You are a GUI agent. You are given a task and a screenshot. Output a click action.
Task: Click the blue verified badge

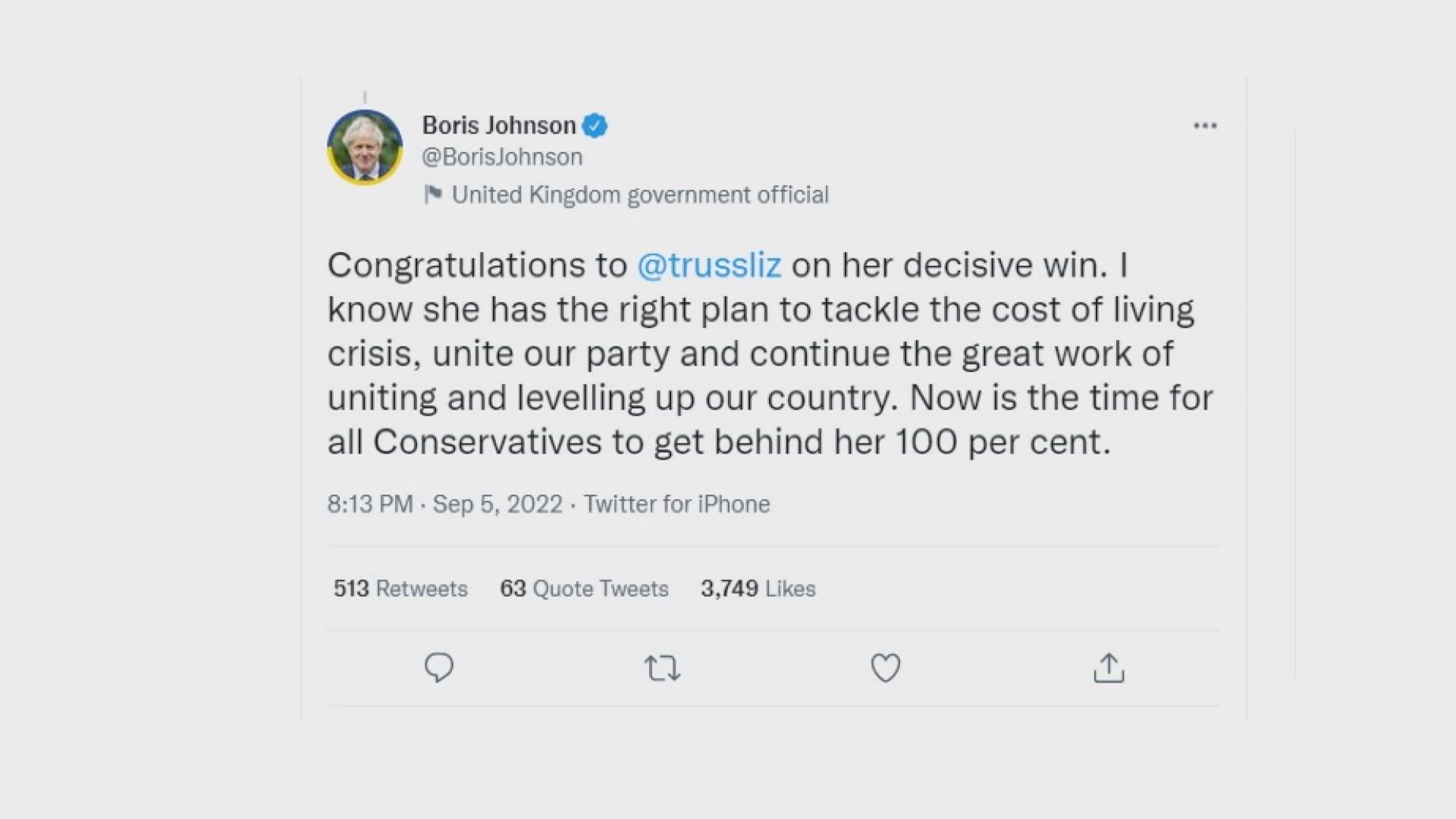tap(595, 126)
